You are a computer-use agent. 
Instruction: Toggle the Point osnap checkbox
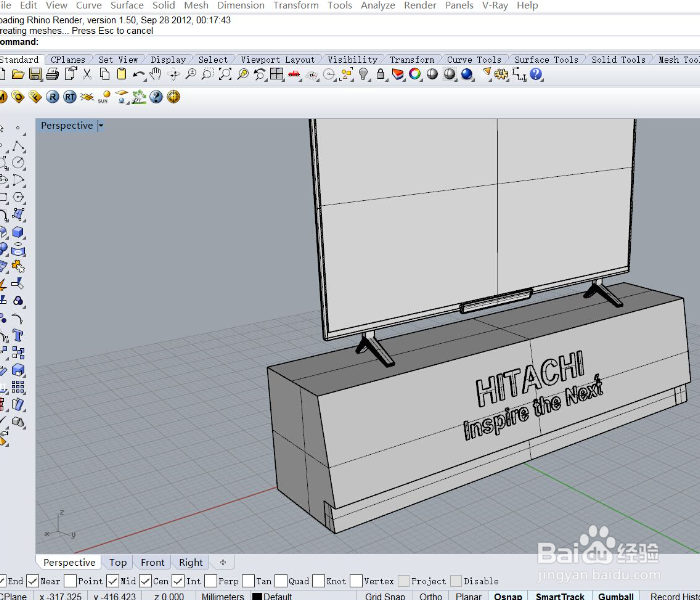tap(70, 581)
